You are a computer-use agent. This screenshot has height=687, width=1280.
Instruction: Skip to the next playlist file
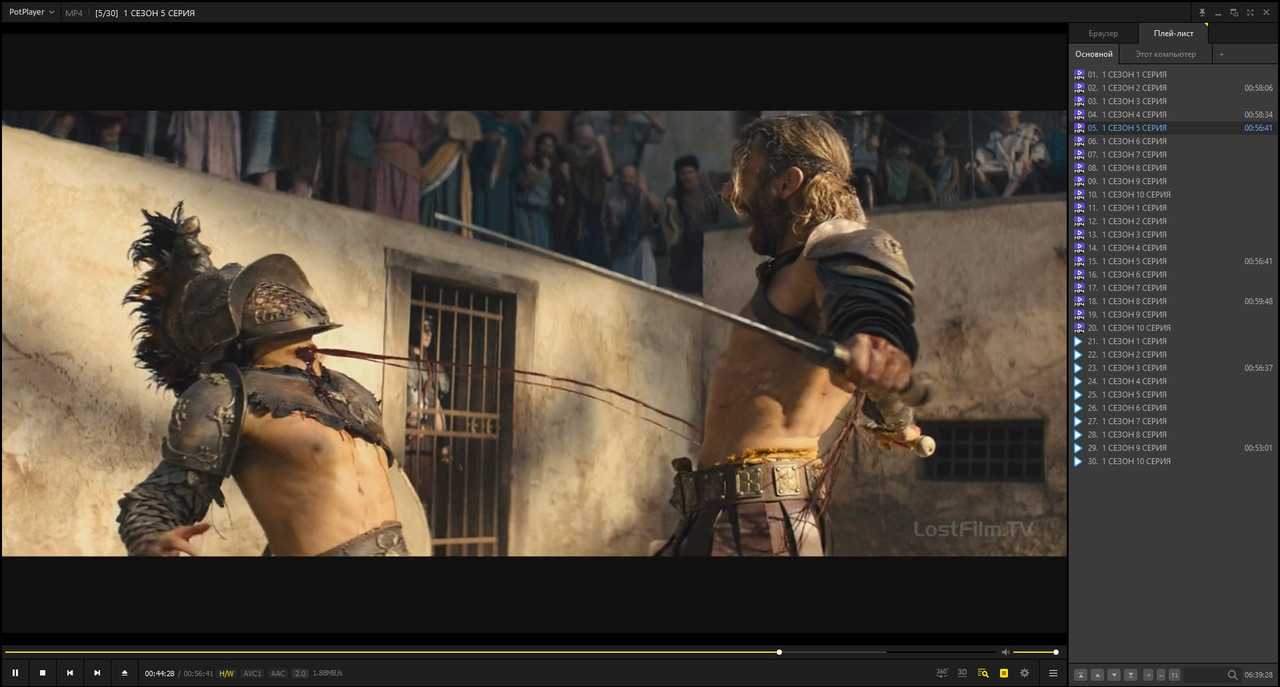tap(97, 673)
